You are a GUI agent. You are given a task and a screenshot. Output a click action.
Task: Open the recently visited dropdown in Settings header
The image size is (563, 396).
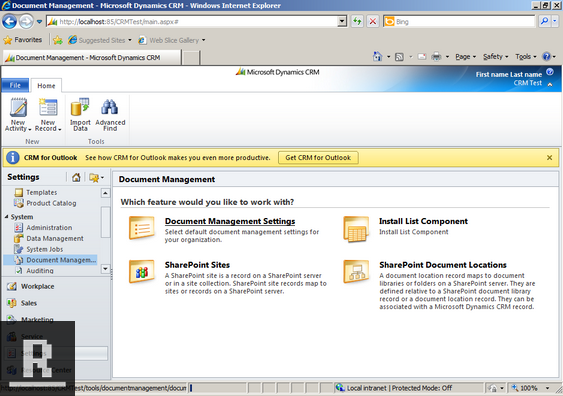[96, 177]
